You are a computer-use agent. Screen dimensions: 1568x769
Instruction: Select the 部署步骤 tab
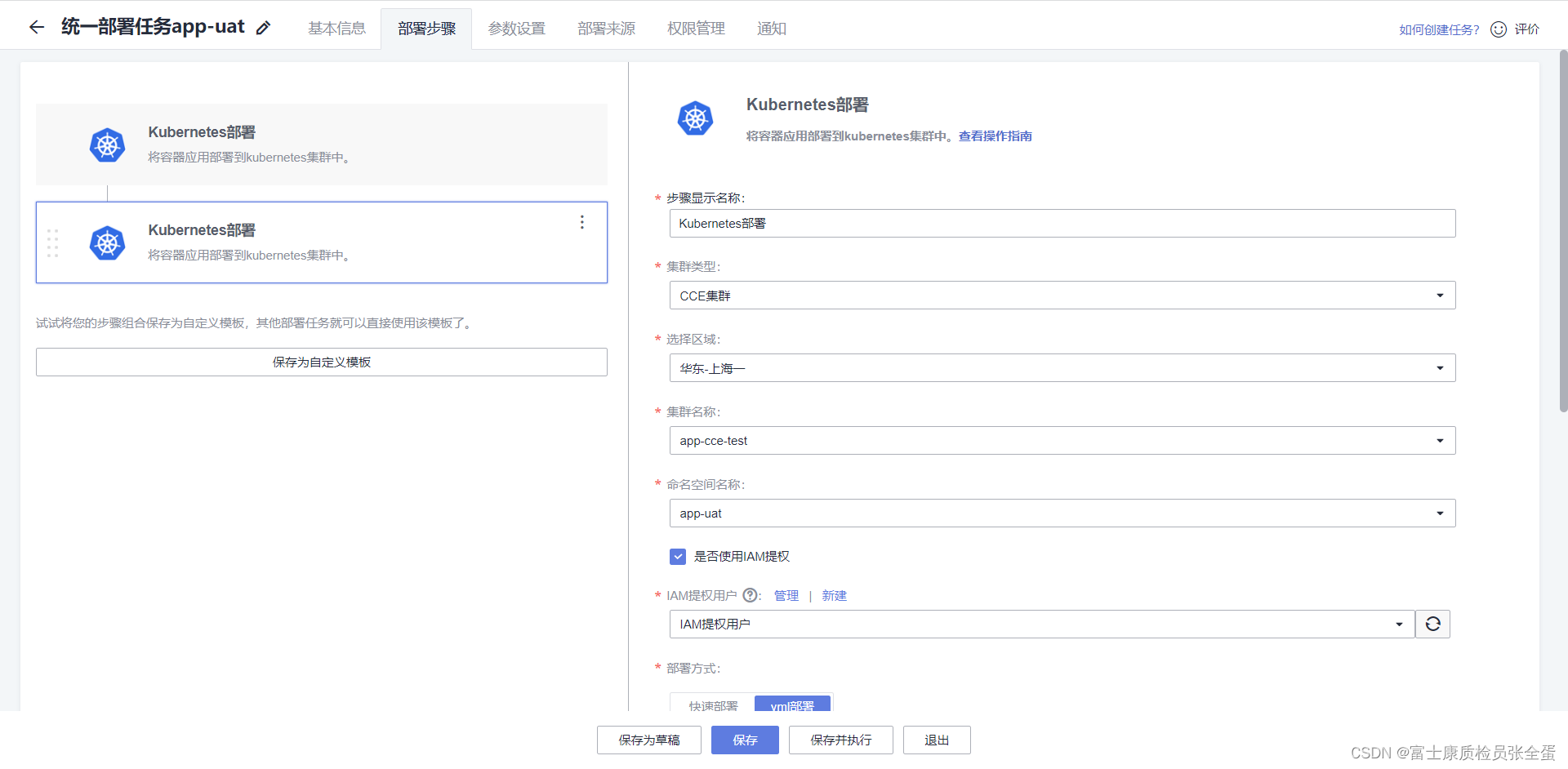click(x=426, y=29)
